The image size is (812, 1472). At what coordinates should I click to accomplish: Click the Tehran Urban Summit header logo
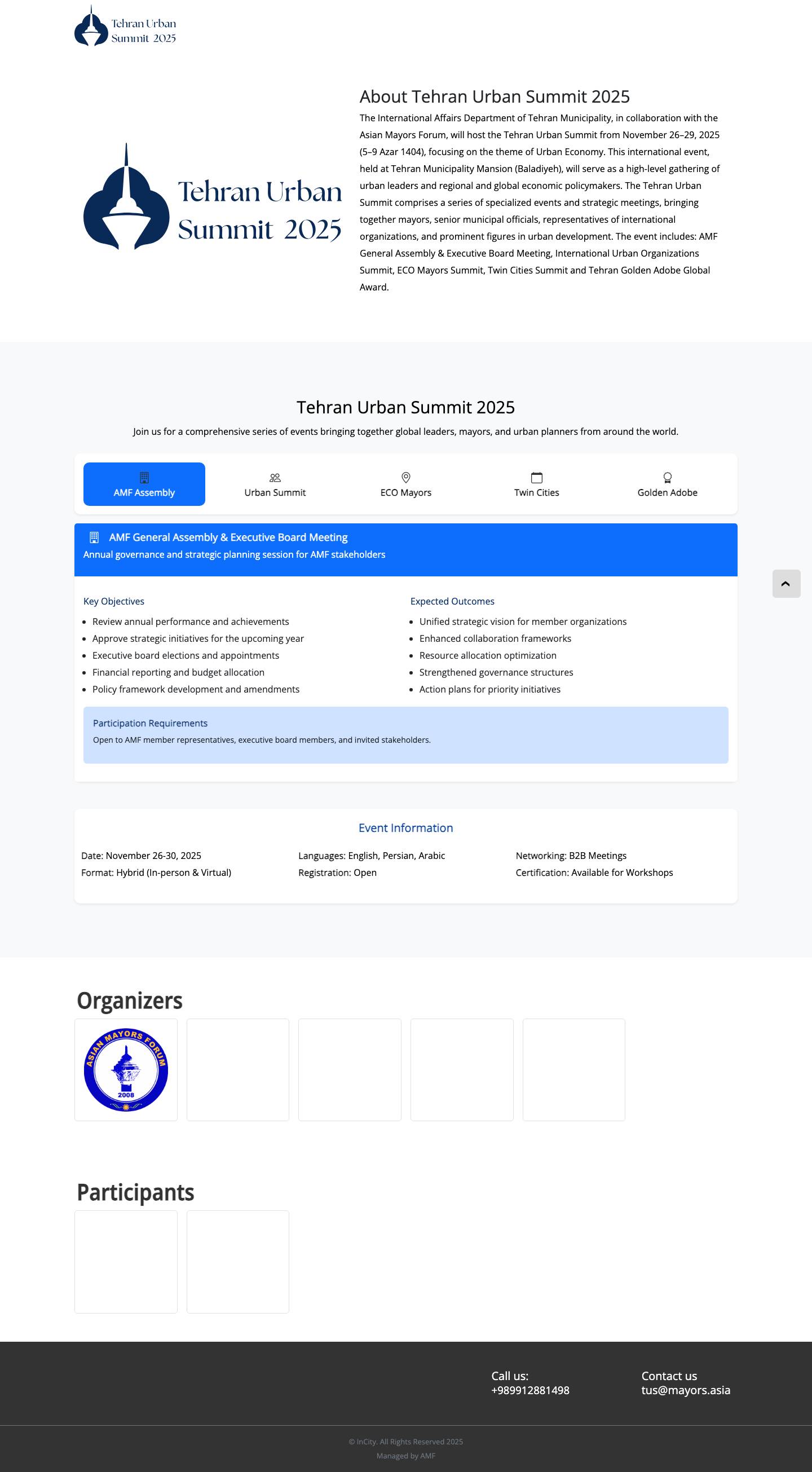click(x=125, y=26)
